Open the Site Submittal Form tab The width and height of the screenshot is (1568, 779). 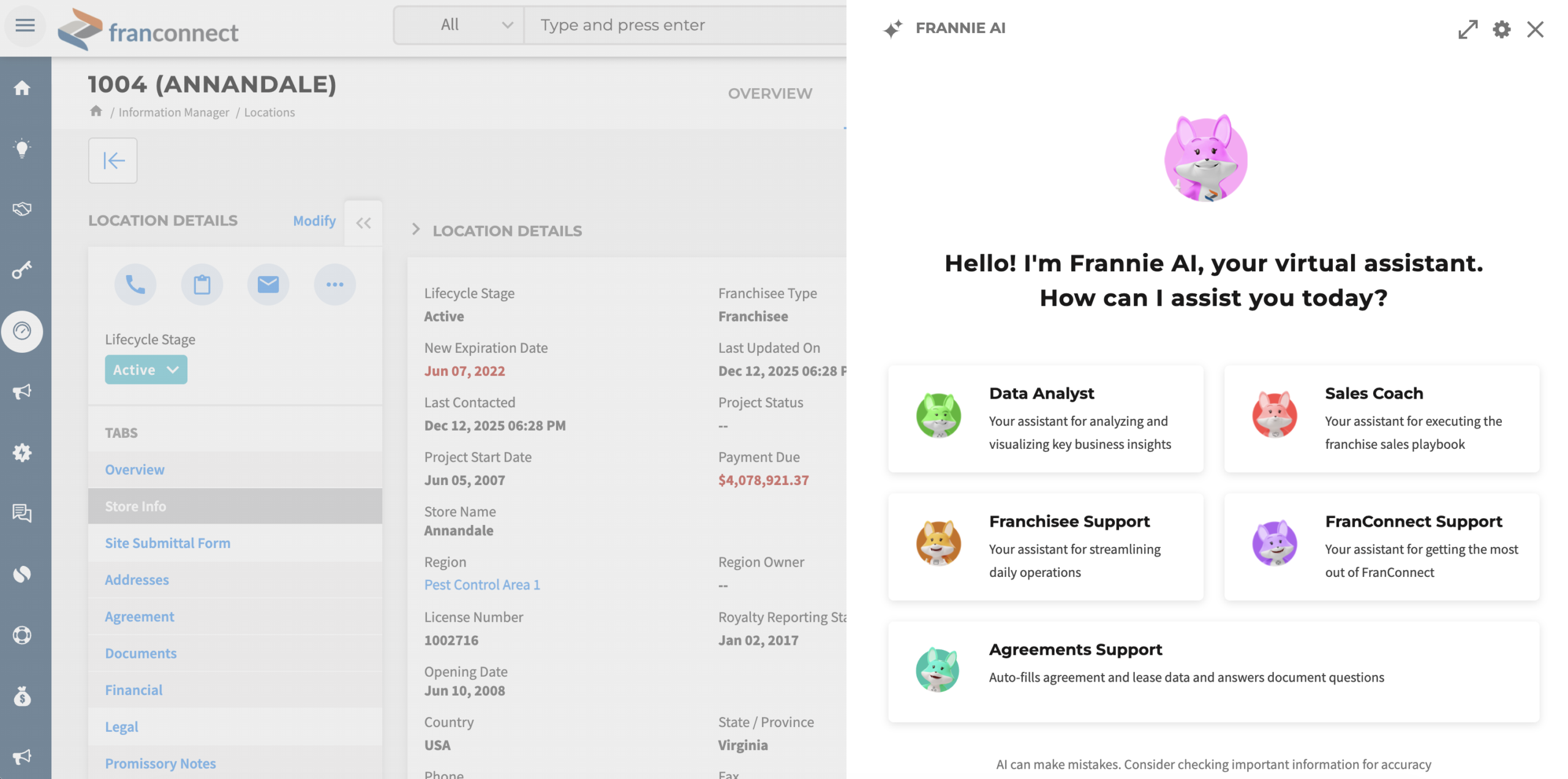pyautogui.click(x=167, y=543)
